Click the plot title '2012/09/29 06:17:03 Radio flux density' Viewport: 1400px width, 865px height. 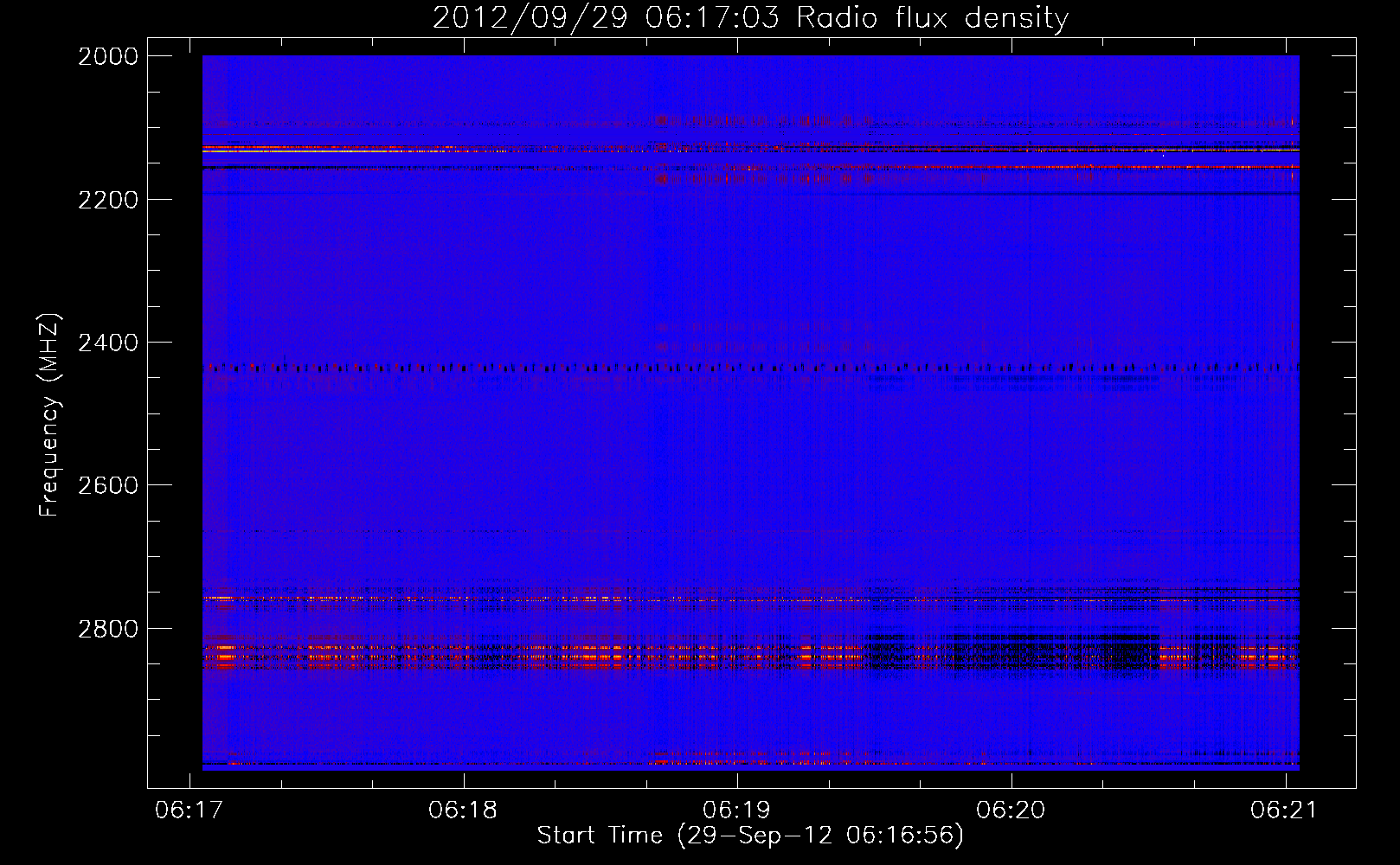point(750,18)
